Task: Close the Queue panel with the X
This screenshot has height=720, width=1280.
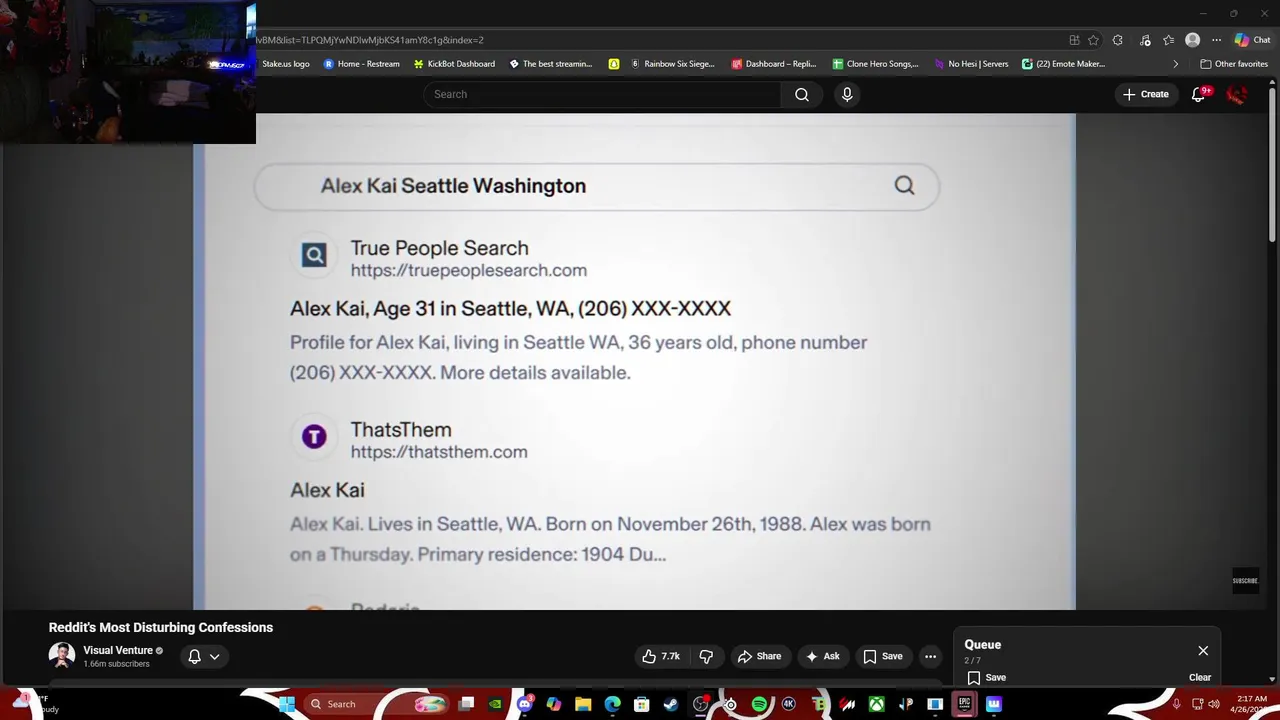Action: click(x=1203, y=650)
